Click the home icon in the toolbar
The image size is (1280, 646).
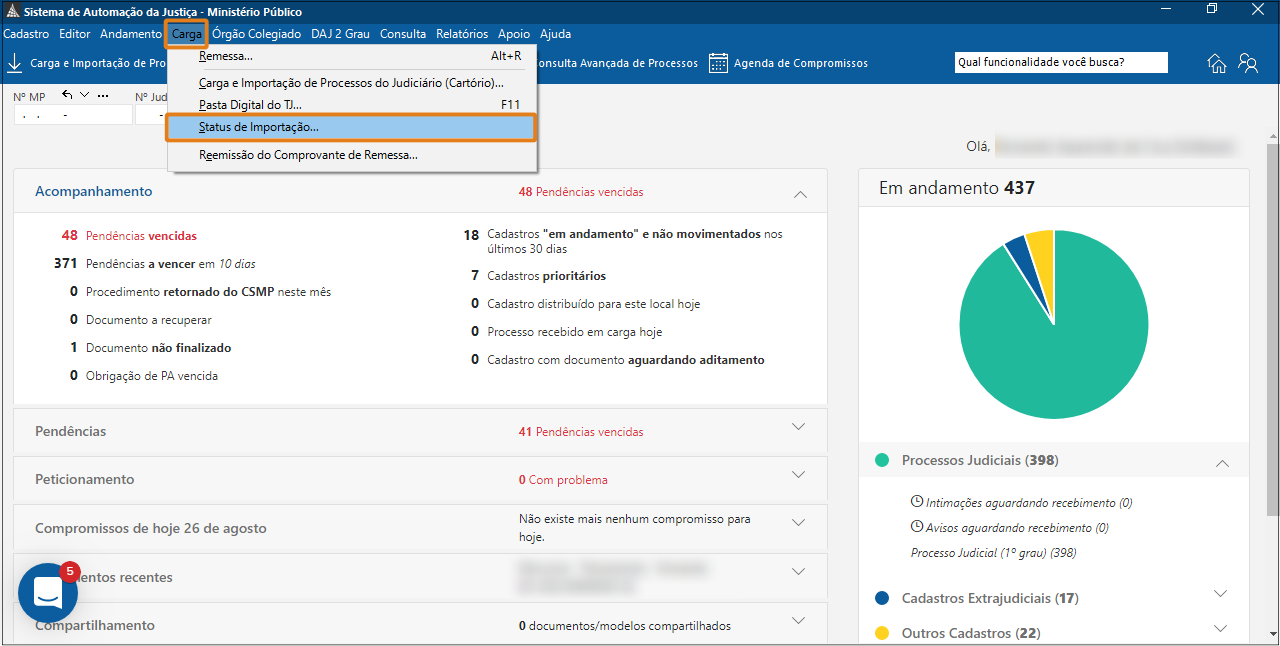click(x=1217, y=63)
